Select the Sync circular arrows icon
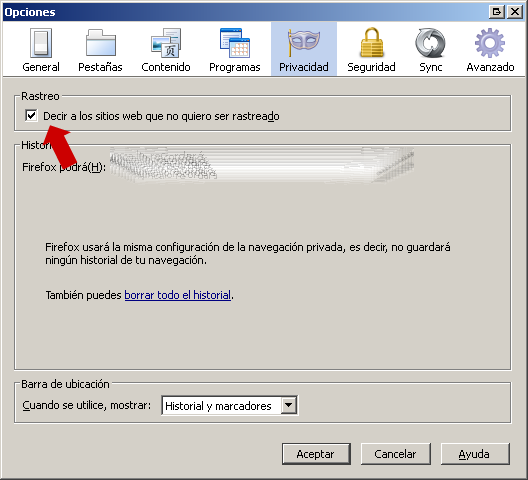This screenshot has width=528, height=480. point(430,43)
